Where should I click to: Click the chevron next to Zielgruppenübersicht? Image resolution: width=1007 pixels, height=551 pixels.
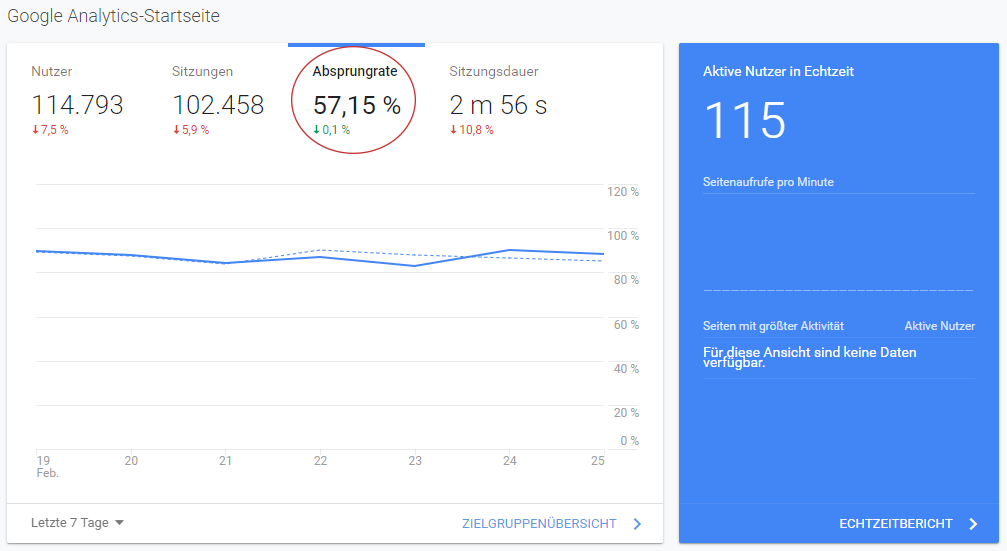tap(637, 524)
